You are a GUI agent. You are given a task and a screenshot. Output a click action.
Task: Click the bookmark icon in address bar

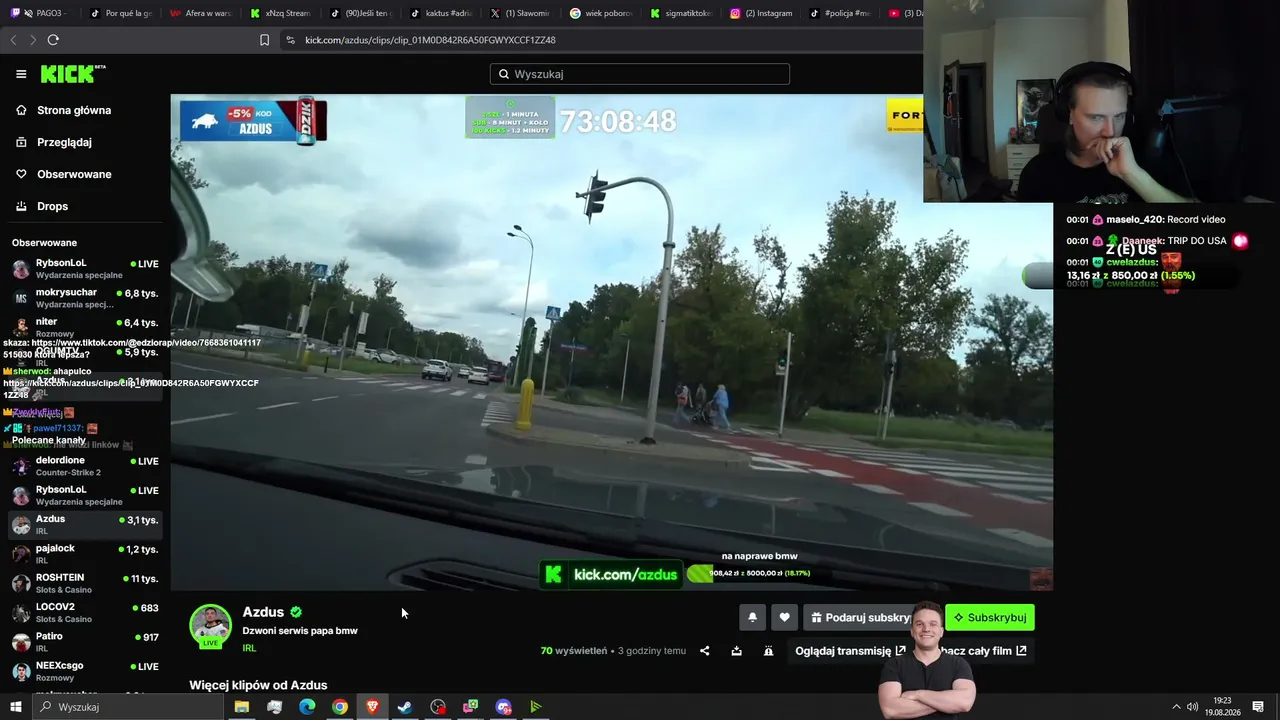tap(264, 40)
